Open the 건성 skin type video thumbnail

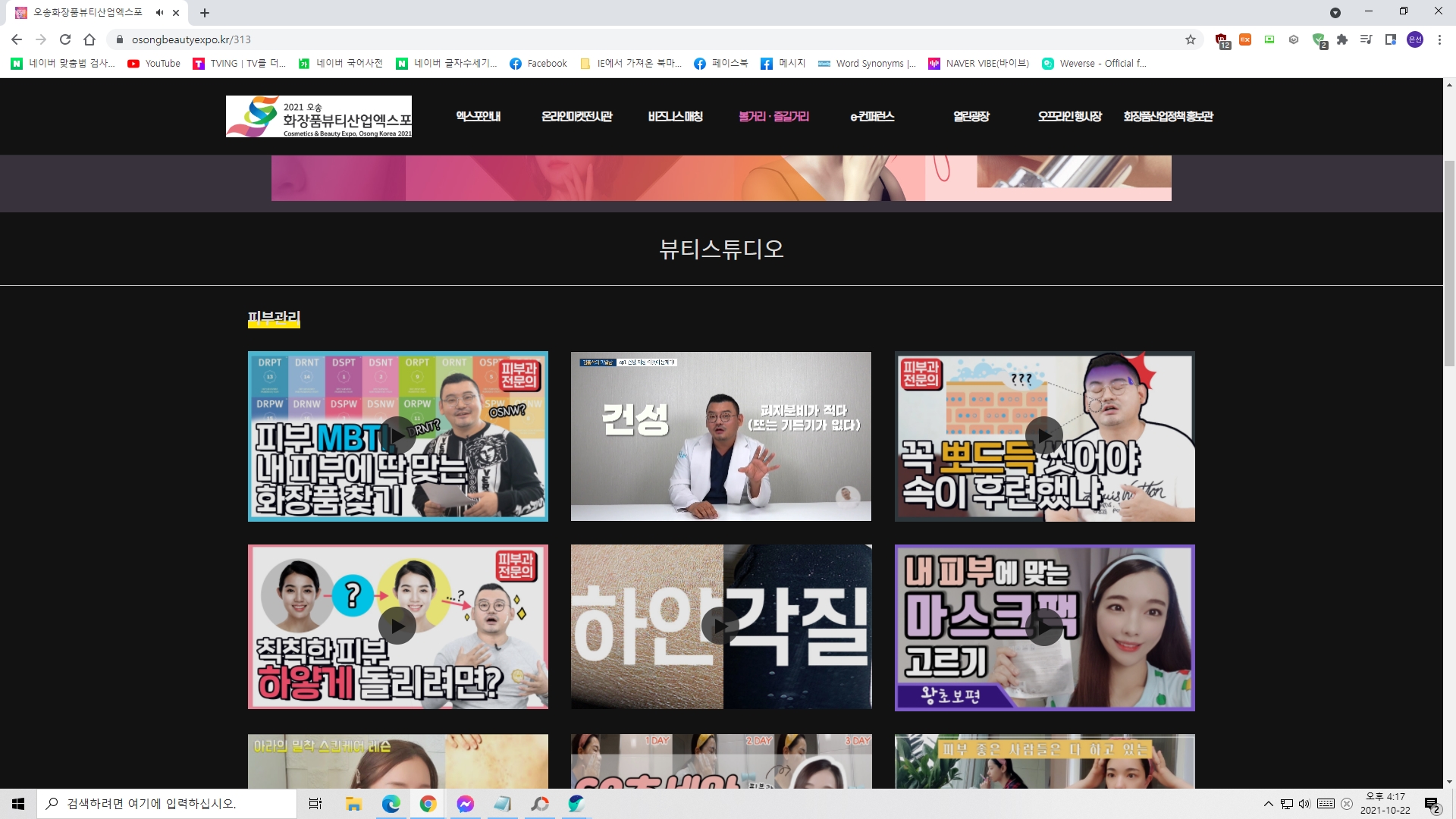(x=721, y=436)
